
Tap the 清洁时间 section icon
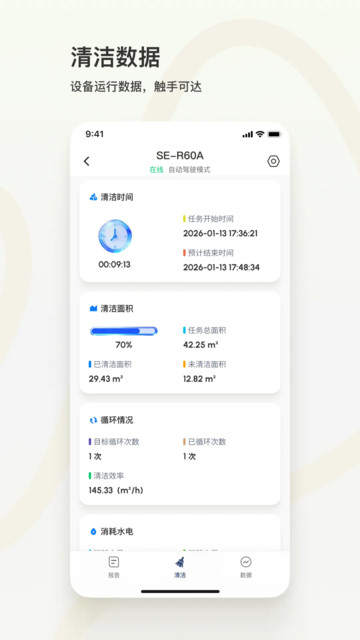tap(93, 197)
